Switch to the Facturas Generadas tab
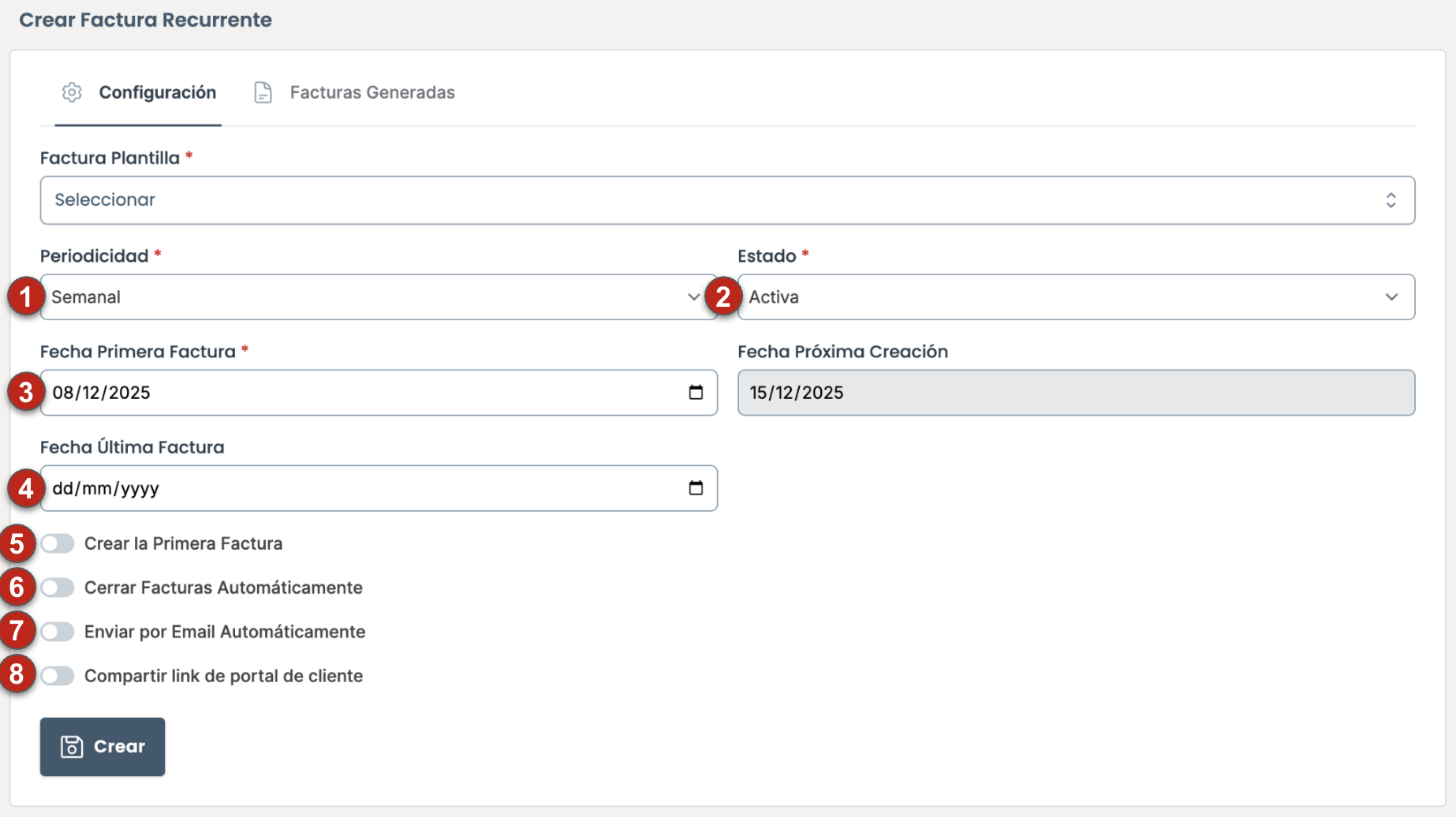 point(371,92)
